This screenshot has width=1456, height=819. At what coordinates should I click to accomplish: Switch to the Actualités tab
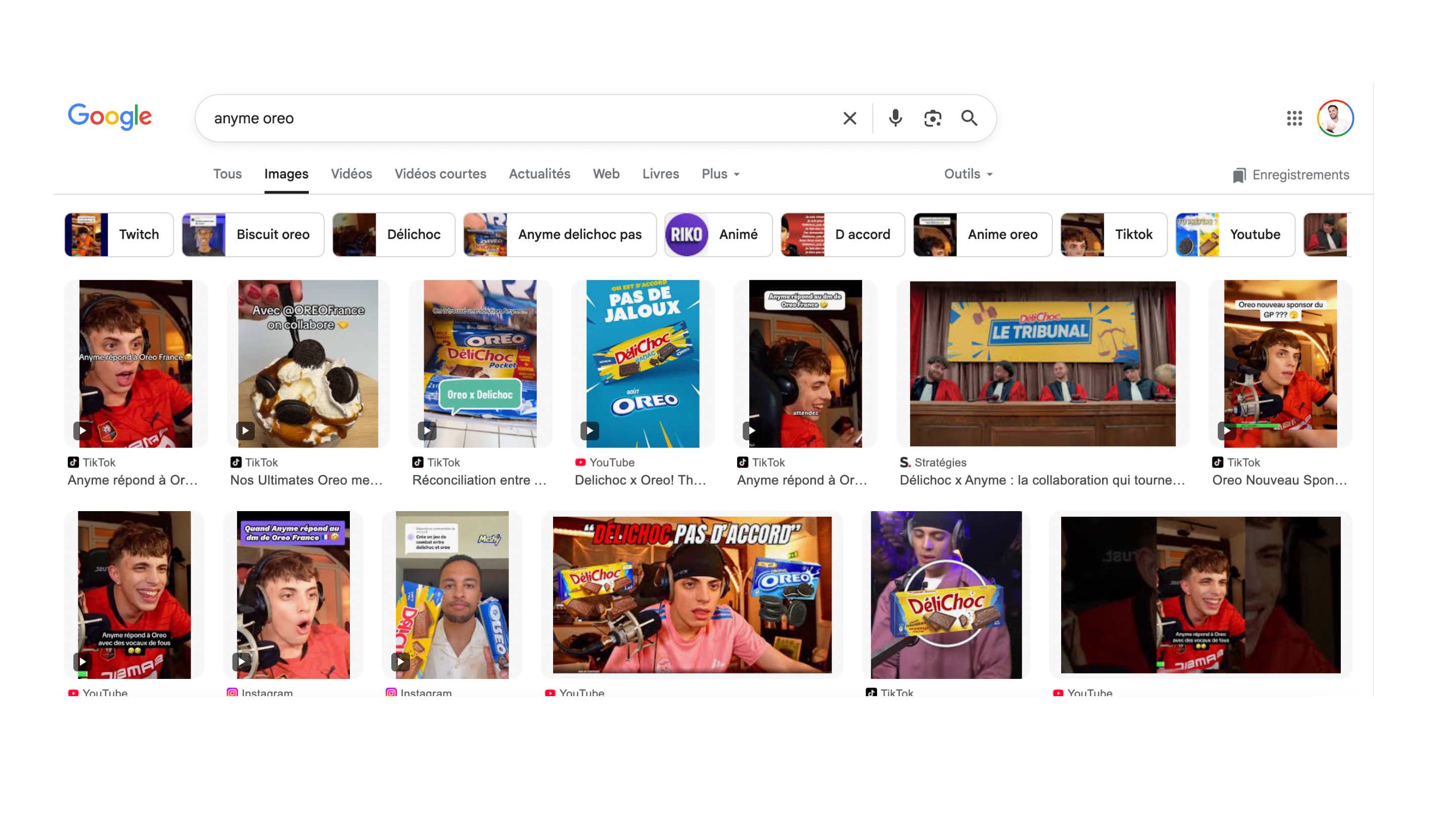(539, 174)
